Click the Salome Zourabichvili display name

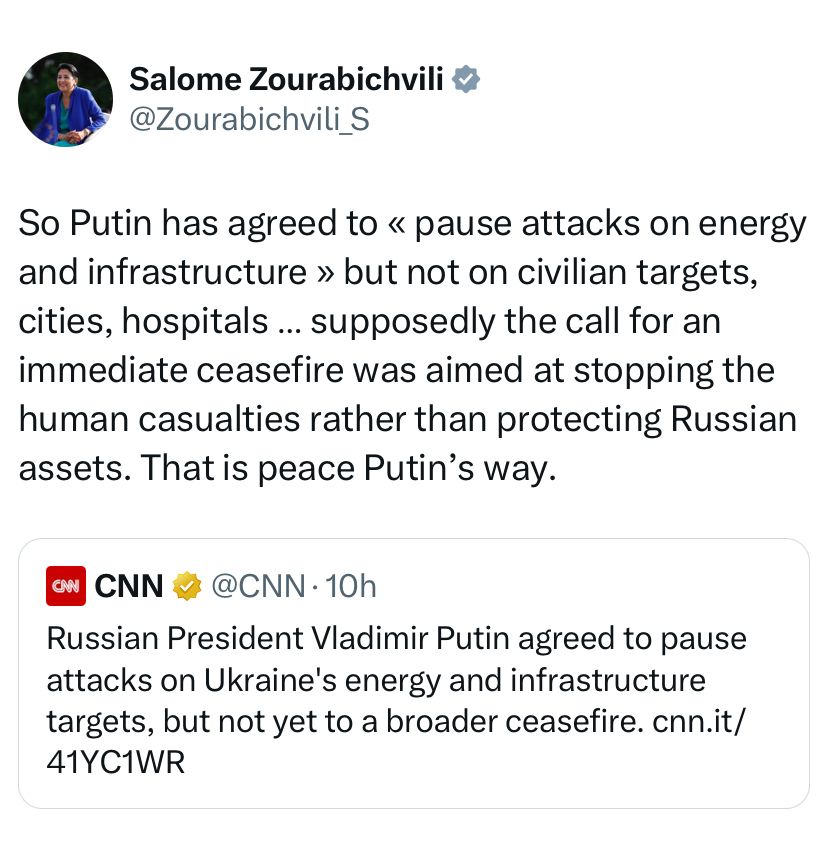click(286, 79)
